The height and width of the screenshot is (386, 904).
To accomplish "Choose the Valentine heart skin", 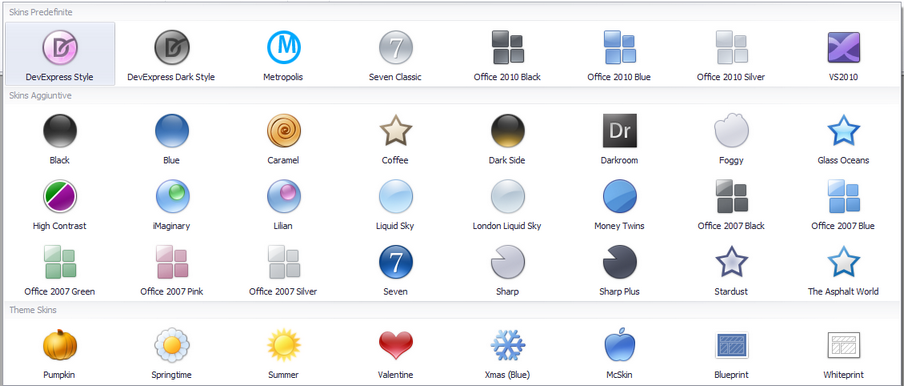I will [x=396, y=353].
